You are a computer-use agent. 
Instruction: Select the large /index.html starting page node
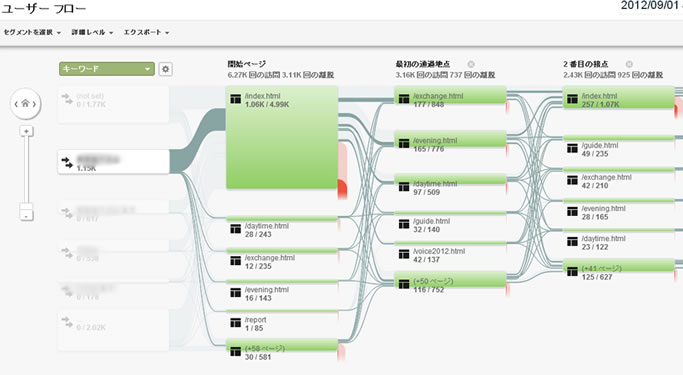[x=282, y=138]
